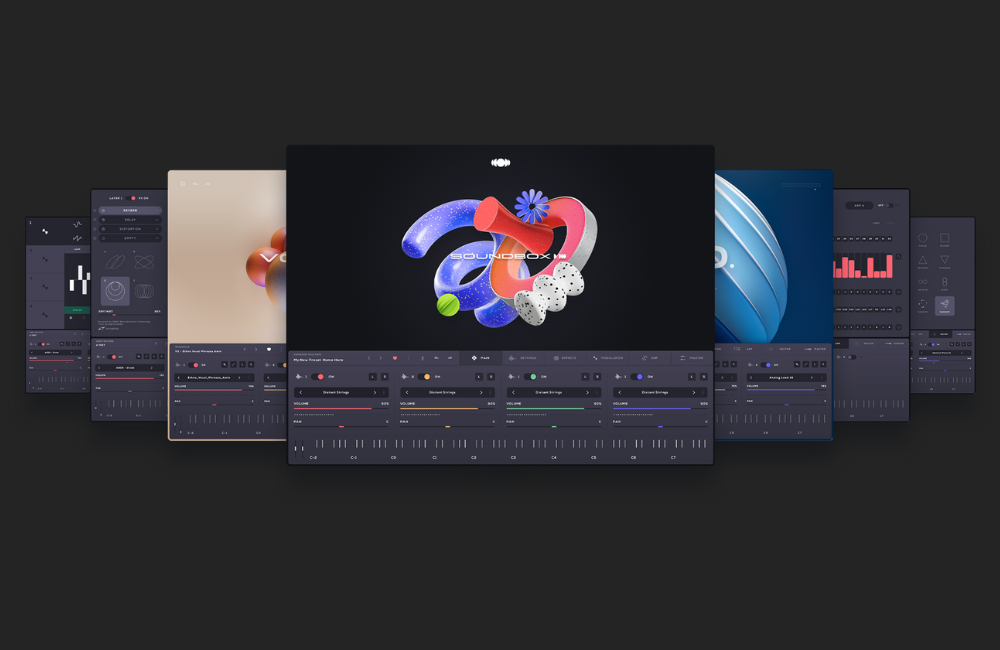Click the S button on the red layer

[385, 377]
